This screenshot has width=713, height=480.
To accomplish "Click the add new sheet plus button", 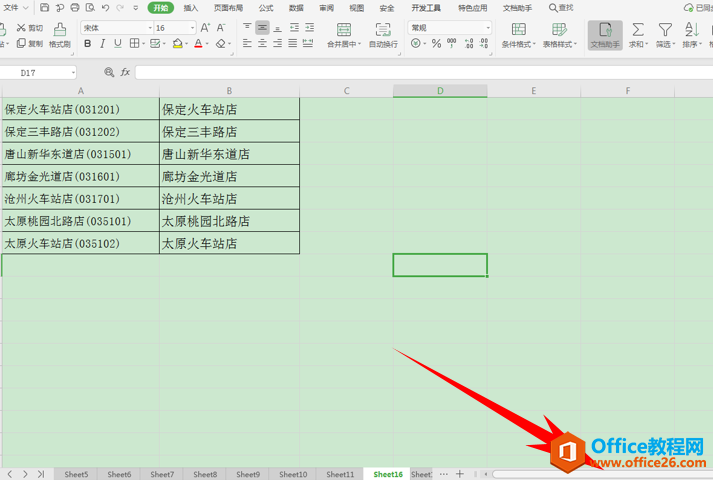I will pos(460,474).
